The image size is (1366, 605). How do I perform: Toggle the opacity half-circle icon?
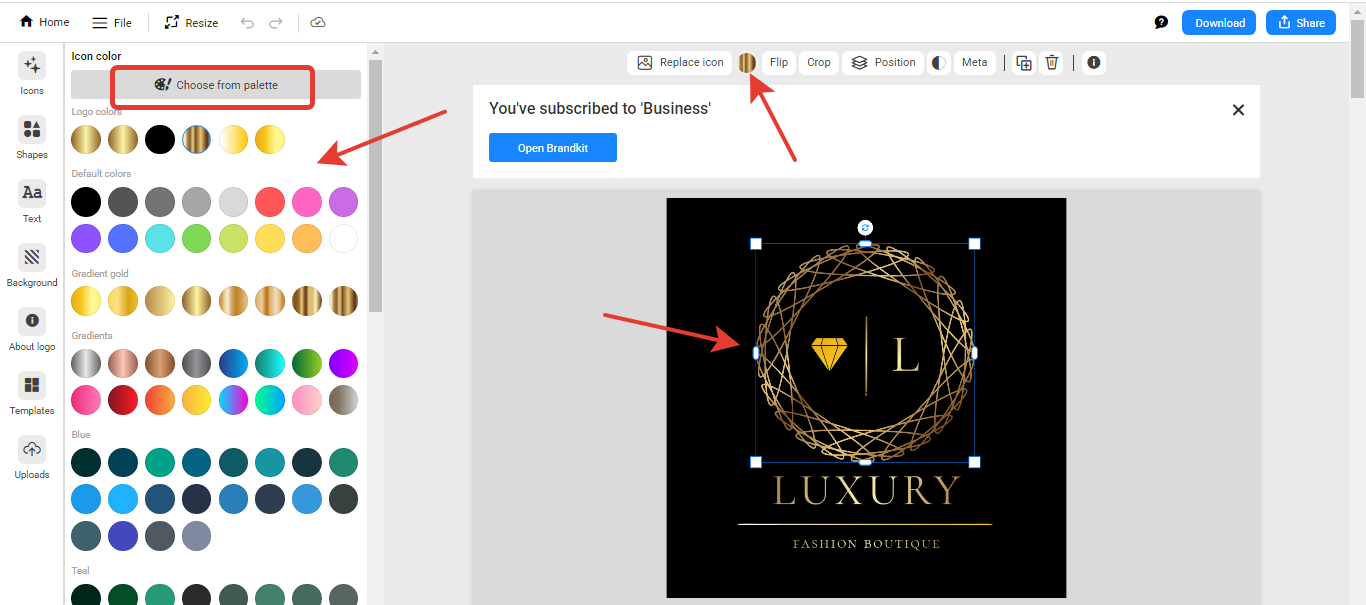938,63
